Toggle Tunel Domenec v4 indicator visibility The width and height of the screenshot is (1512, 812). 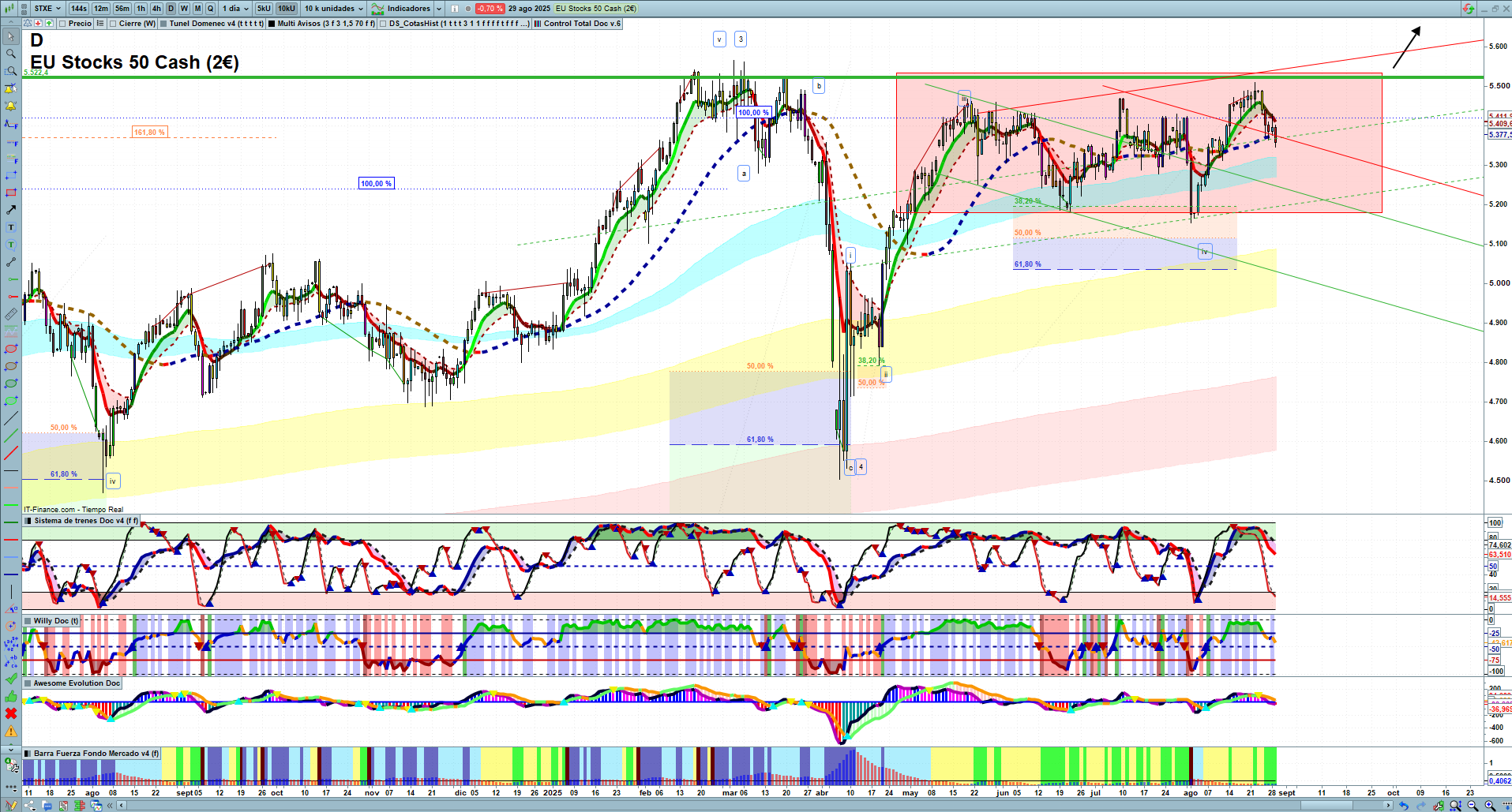coord(163,24)
